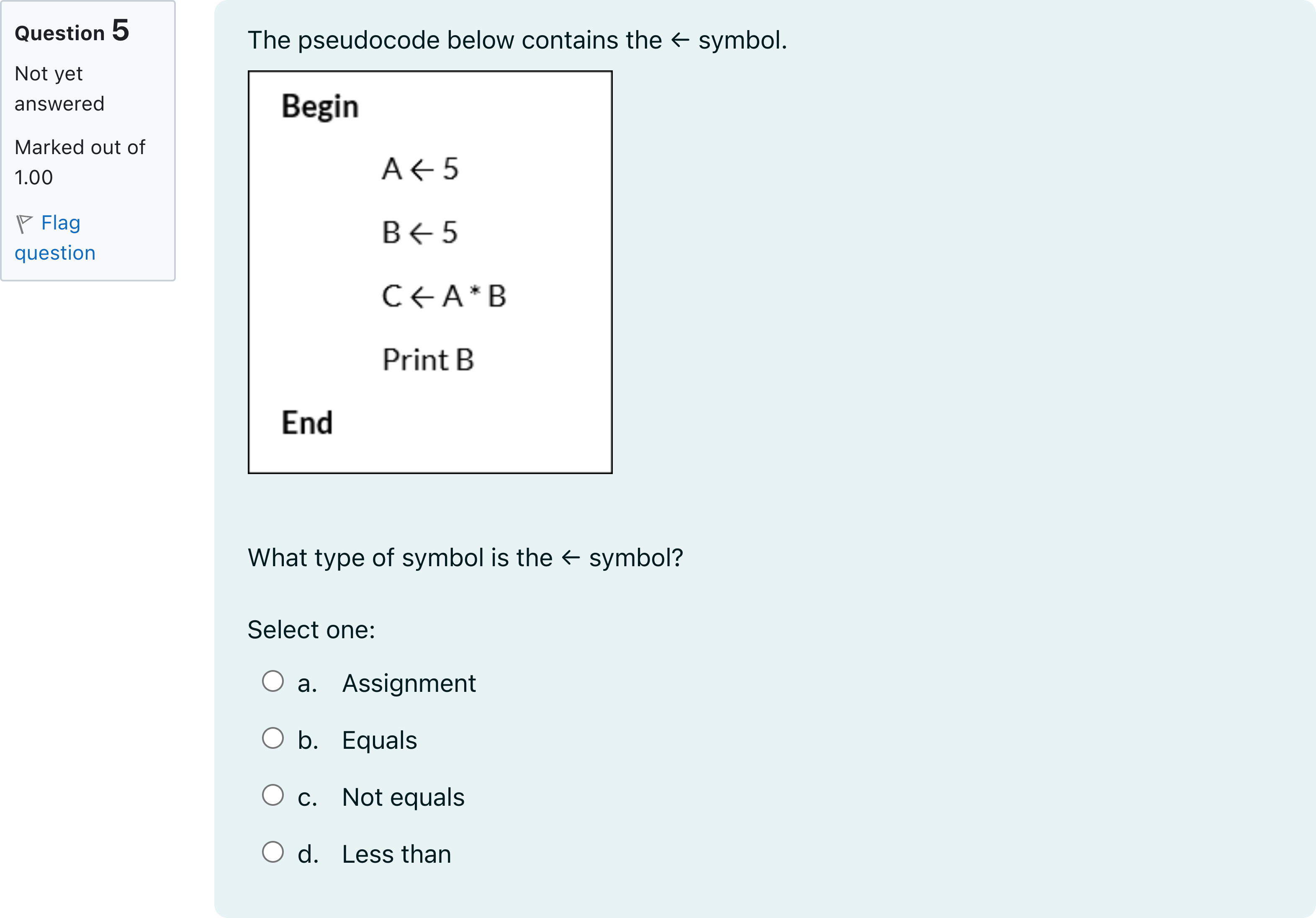Click the pseudocode image box

pyautogui.click(x=430, y=272)
